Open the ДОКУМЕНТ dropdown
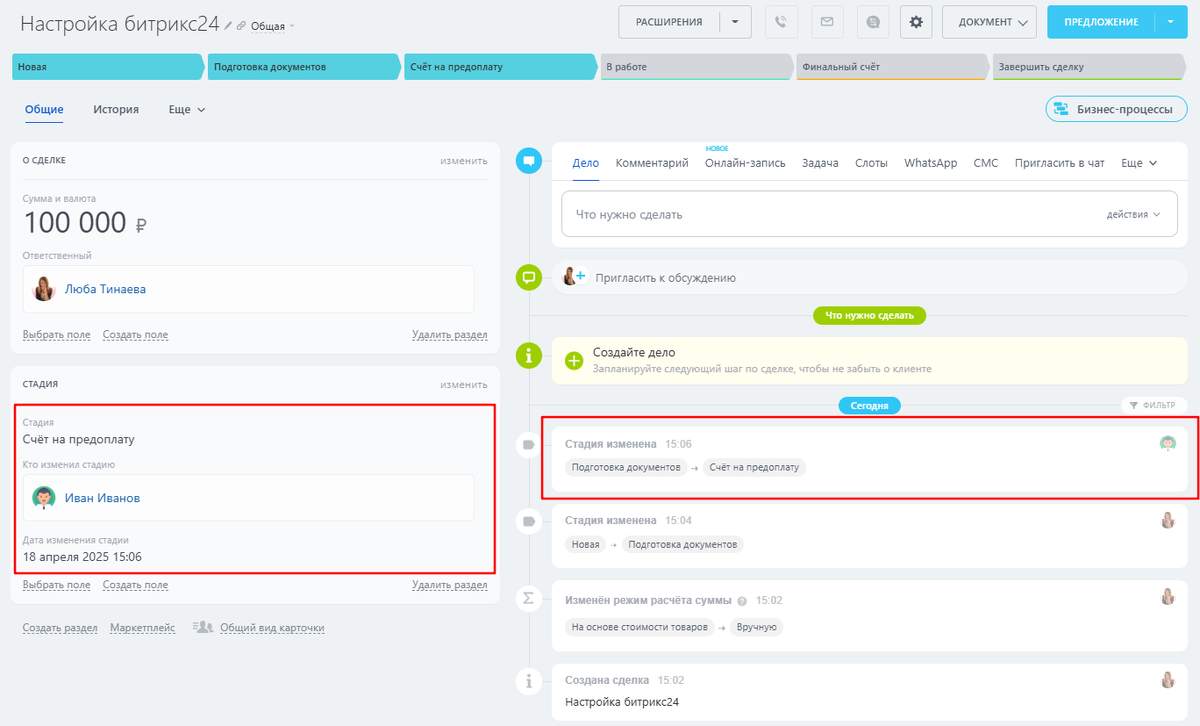 coord(989,21)
